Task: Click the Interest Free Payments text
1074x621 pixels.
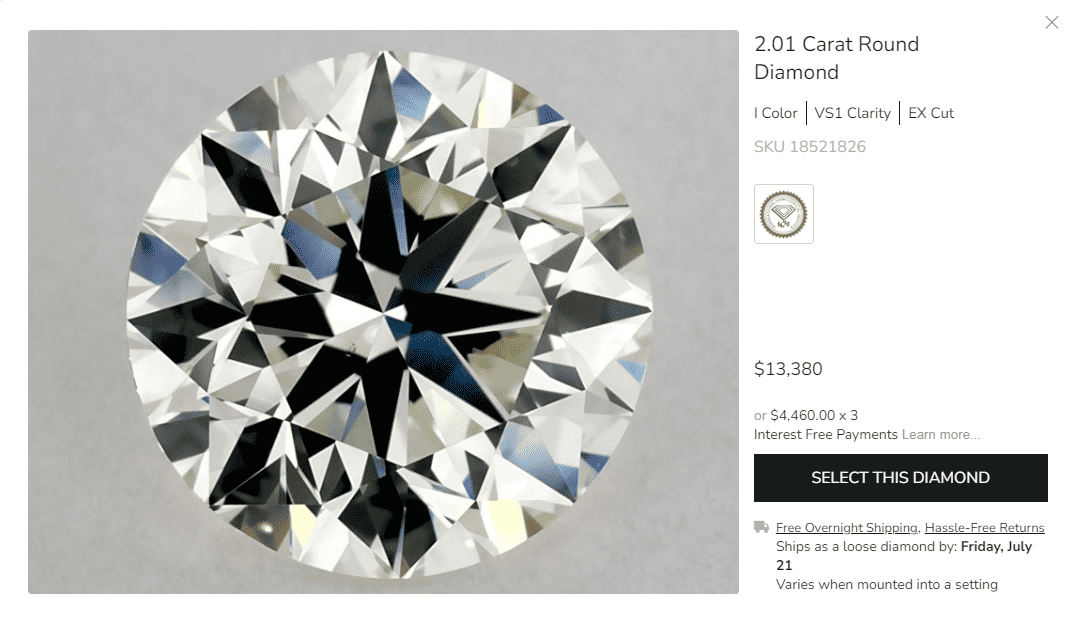Action: pyautogui.click(x=824, y=434)
